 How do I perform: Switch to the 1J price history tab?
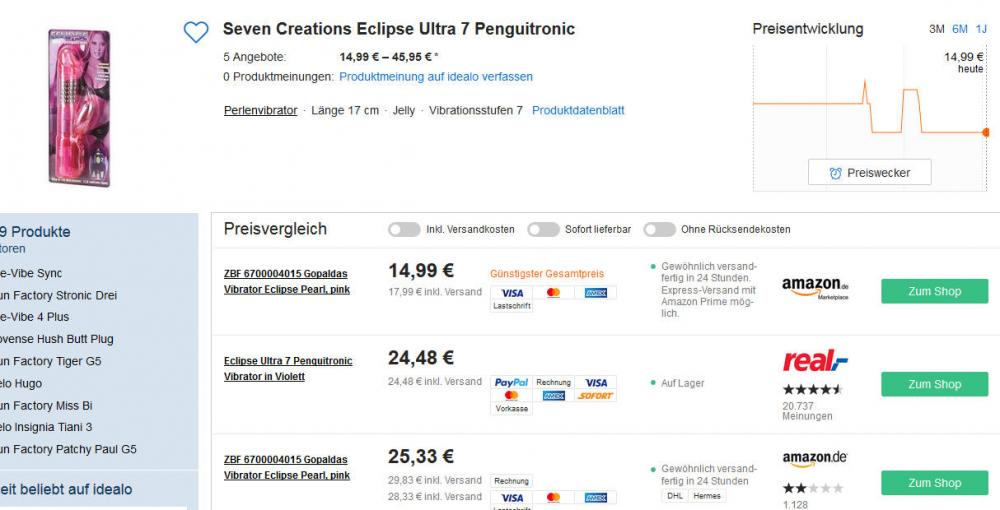pyautogui.click(x=981, y=29)
